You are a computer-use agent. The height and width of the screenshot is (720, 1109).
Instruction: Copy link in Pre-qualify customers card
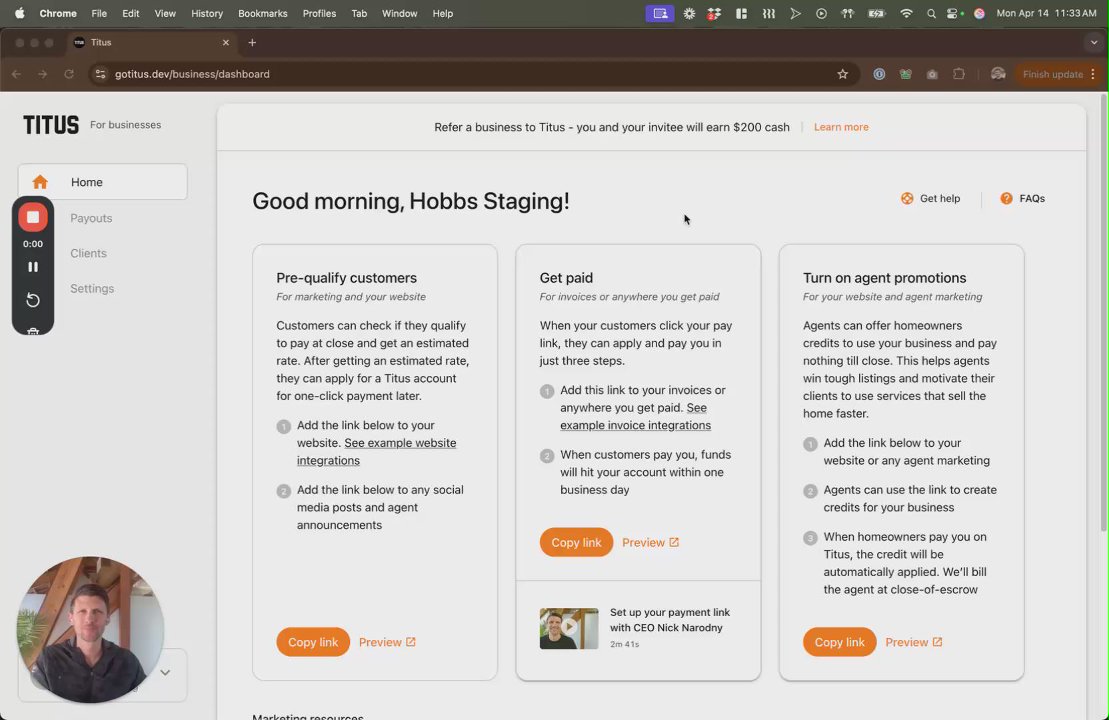point(313,642)
